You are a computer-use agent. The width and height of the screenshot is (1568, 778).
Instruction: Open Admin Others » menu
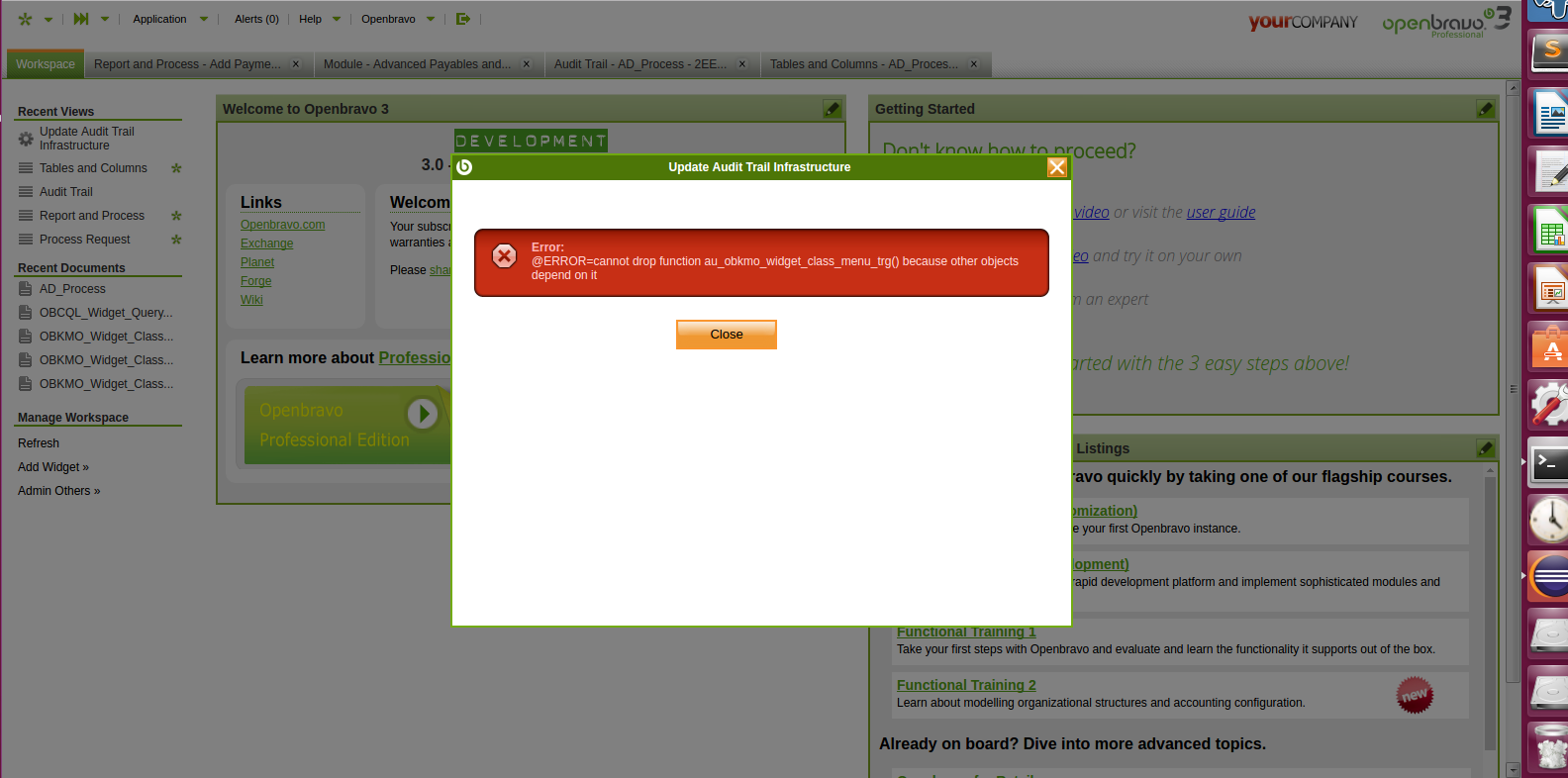59,491
